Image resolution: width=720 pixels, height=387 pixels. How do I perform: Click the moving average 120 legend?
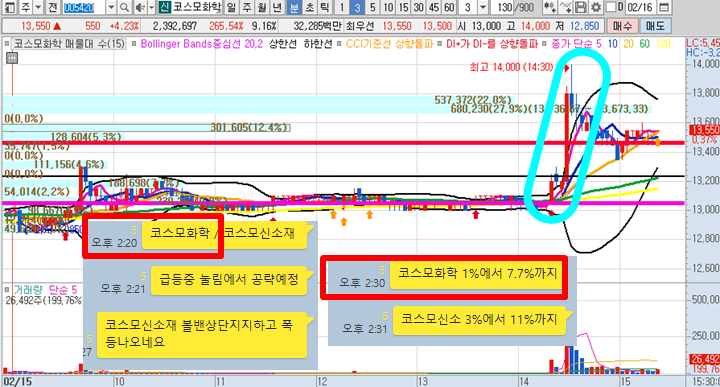click(x=664, y=44)
